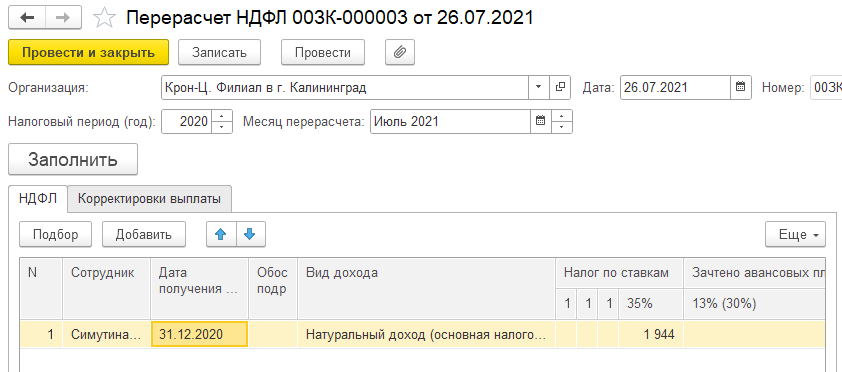Open calendar for Месяц перерасчета field
This screenshot has height=372, width=842.
tap(541, 121)
